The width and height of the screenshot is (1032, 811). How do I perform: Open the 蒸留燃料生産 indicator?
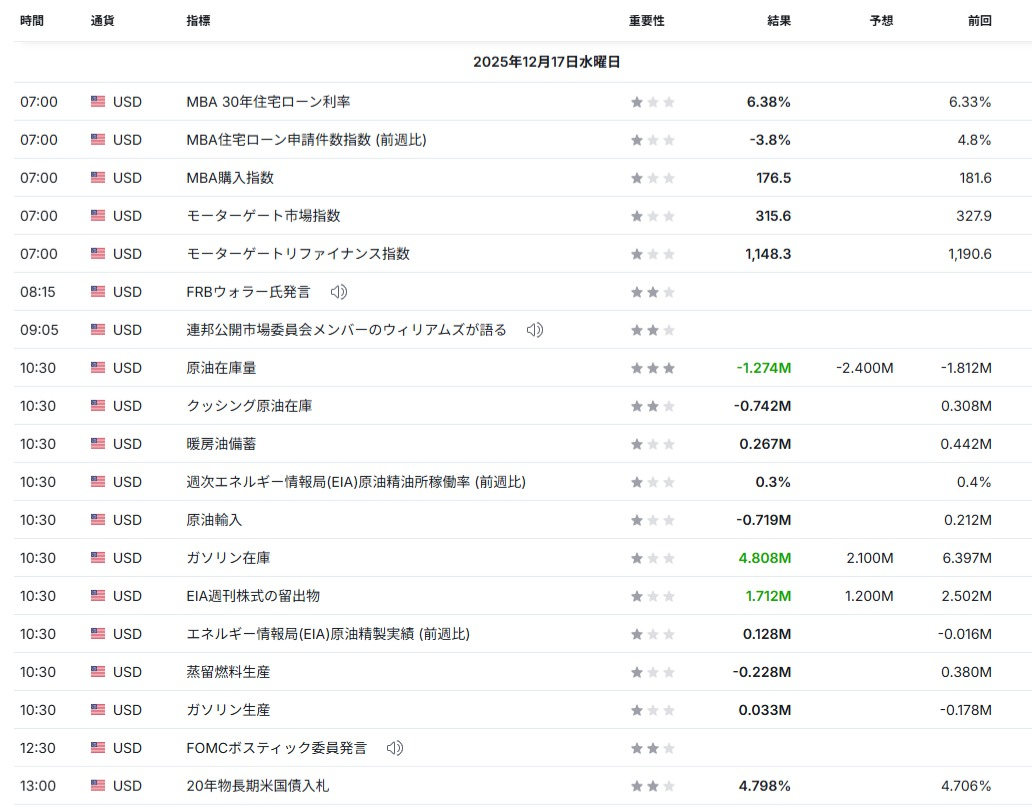click(x=228, y=672)
